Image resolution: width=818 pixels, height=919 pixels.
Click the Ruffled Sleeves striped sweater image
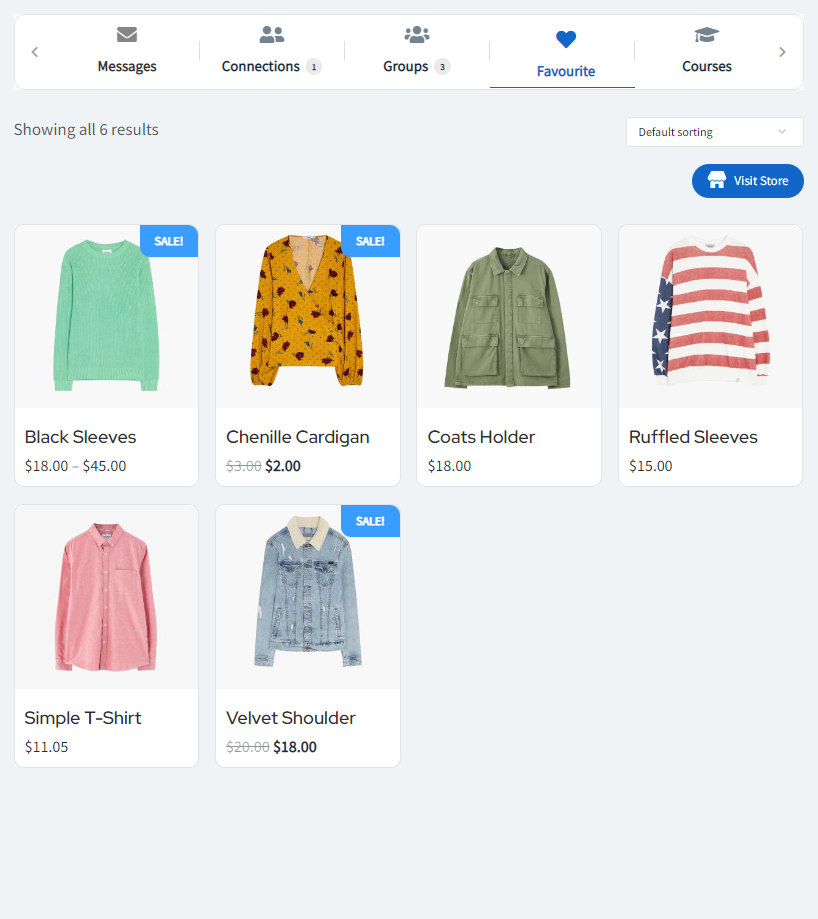click(710, 317)
